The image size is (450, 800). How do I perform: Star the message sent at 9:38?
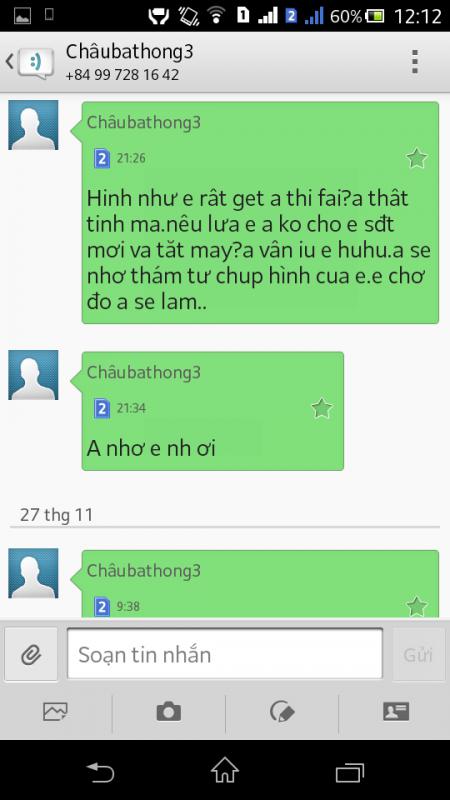[x=417, y=606]
